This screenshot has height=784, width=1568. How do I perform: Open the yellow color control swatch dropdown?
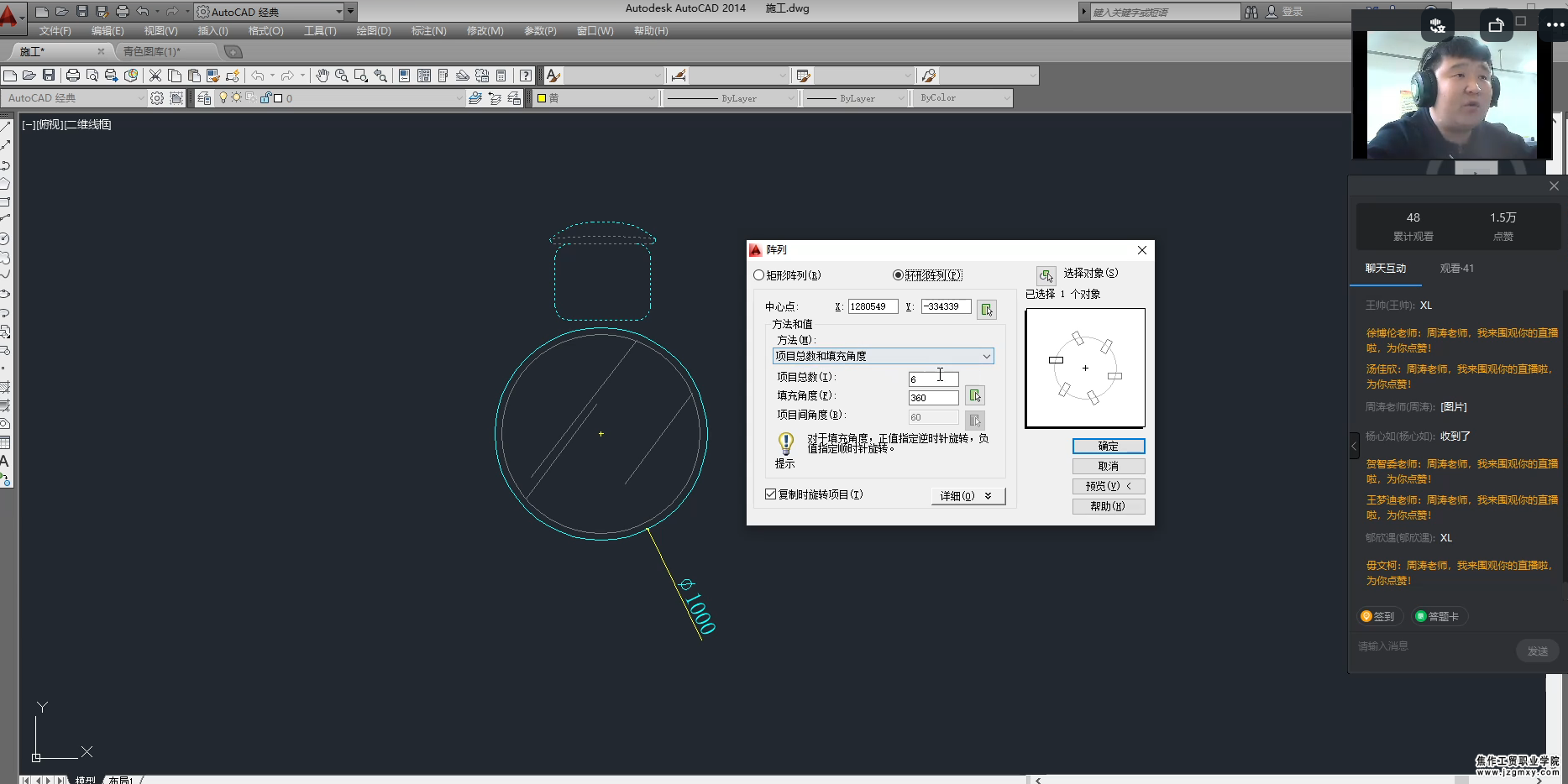point(596,98)
